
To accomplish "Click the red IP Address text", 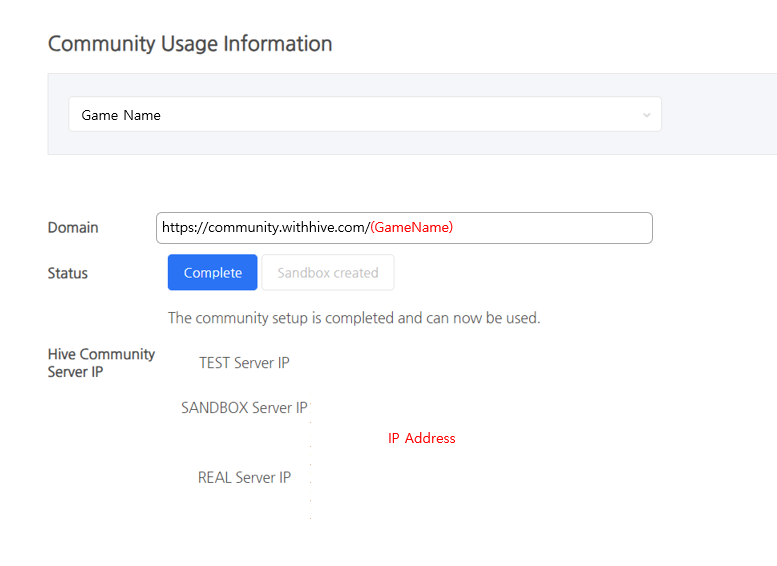I will (x=422, y=438).
